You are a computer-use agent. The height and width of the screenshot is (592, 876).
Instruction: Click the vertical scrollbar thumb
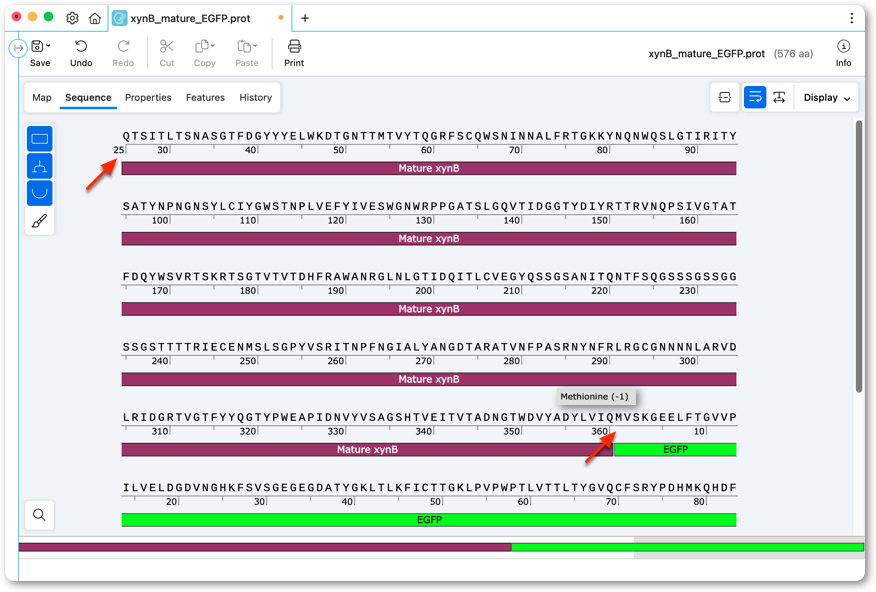point(859,256)
